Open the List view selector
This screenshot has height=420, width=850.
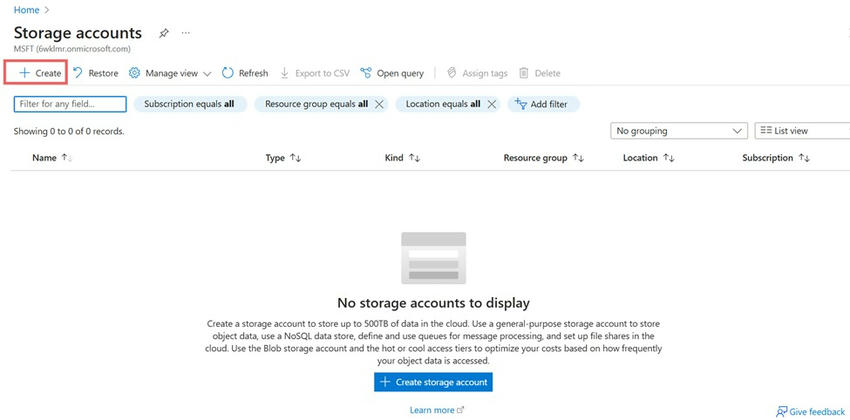802,131
